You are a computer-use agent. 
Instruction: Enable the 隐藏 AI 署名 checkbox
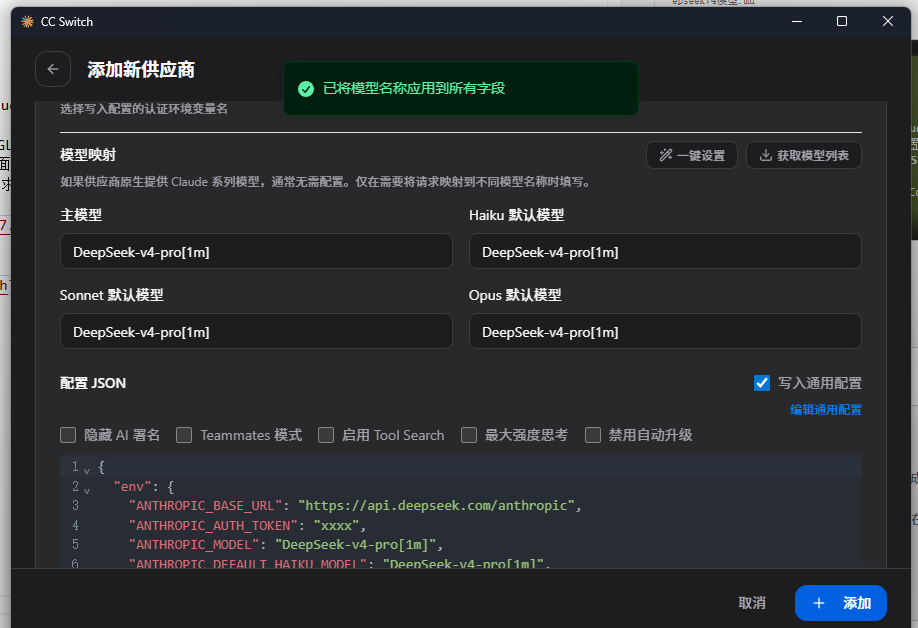click(68, 435)
